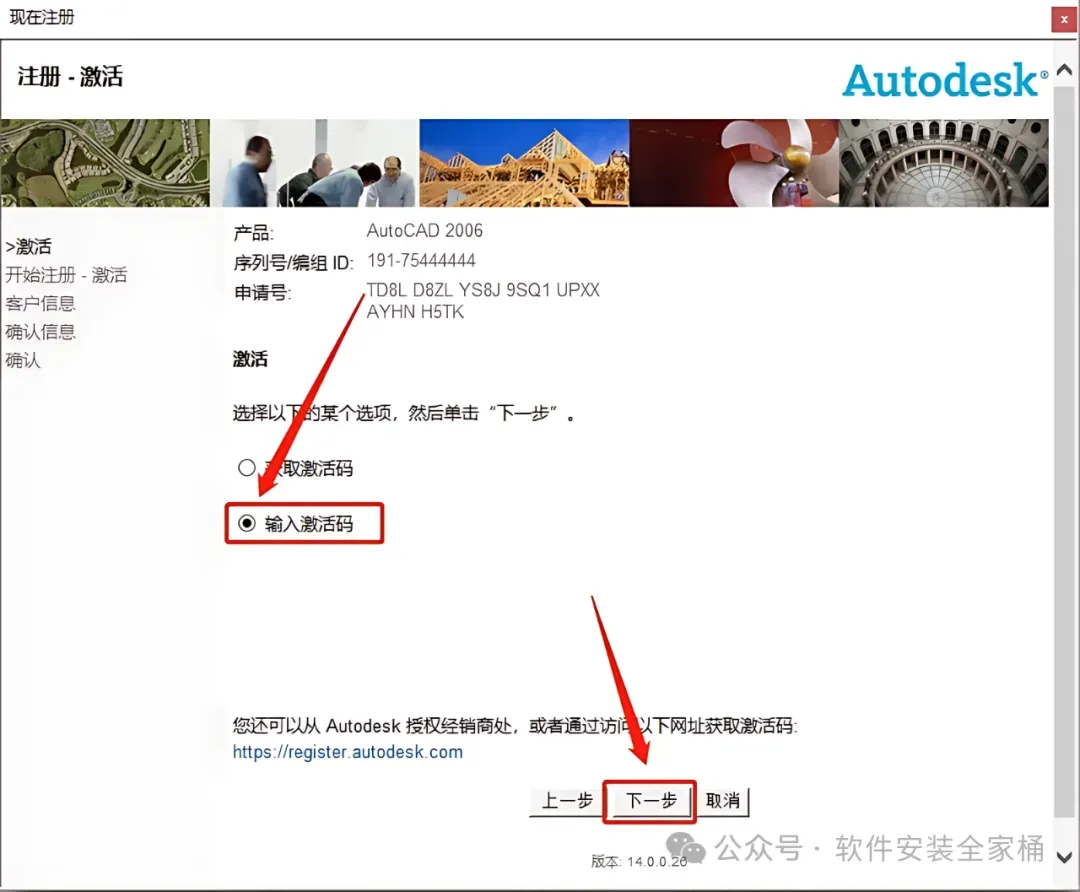This screenshot has width=1080, height=892.
Task: Click the bold 激活 section heading
Action: (x=250, y=359)
